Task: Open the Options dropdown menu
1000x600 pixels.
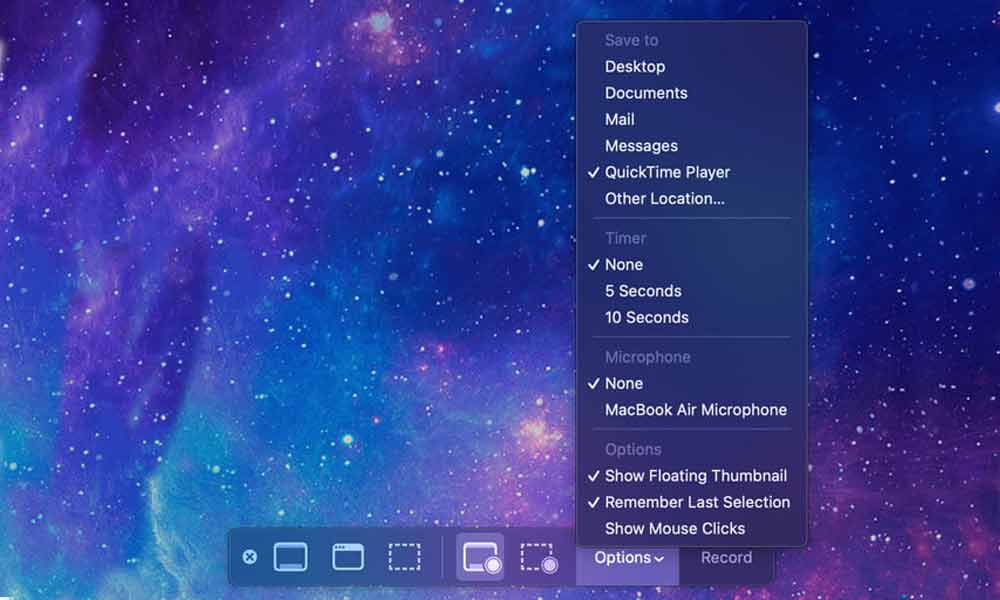Action: (x=628, y=558)
